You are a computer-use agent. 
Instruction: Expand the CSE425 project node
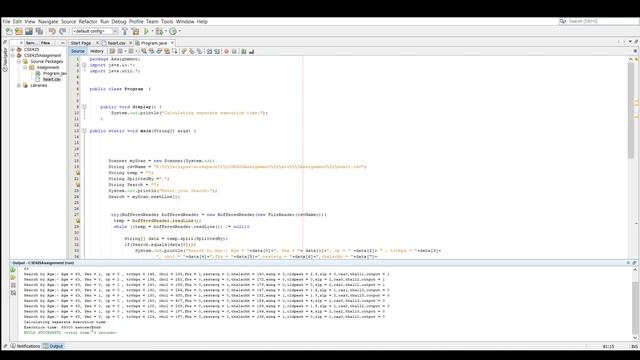point(13,49)
